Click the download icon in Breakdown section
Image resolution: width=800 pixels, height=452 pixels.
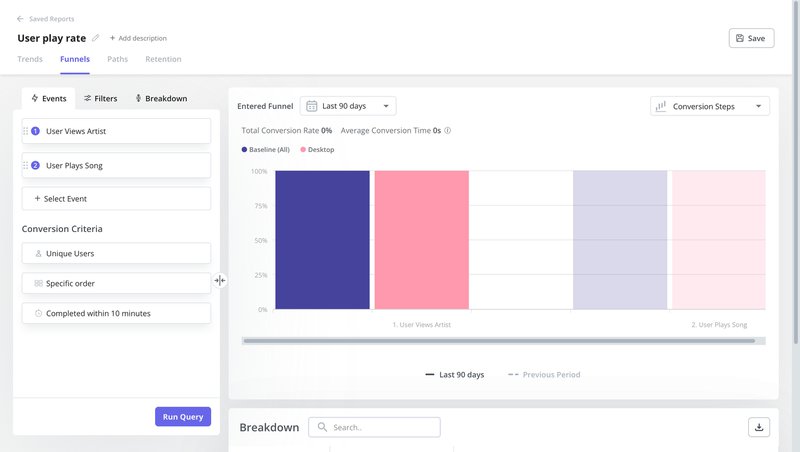pyautogui.click(x=759, y=427)
